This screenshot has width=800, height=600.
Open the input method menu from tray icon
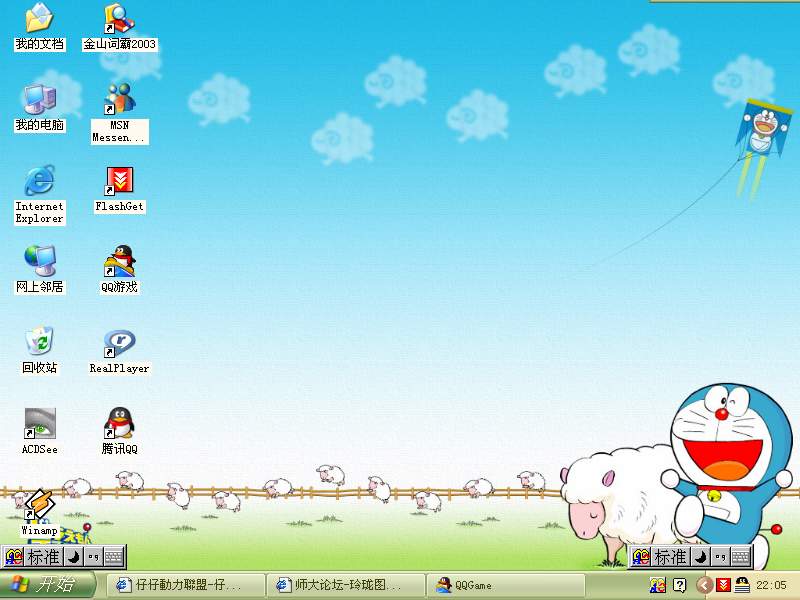coord(658,585)
